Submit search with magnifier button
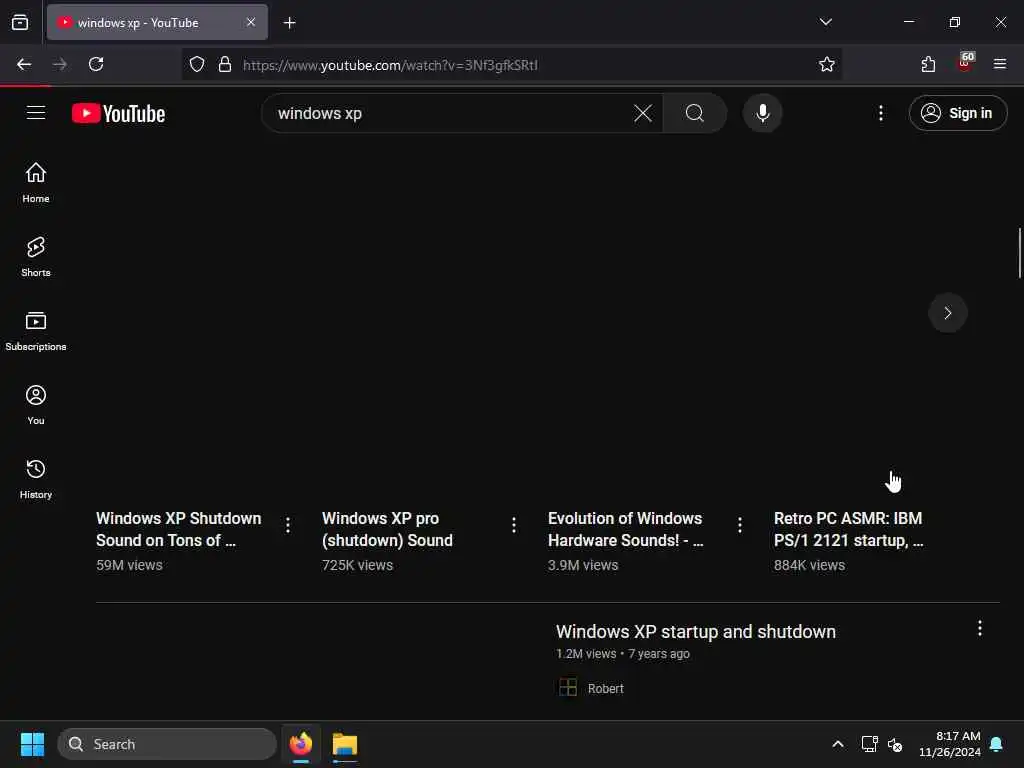Viewport: 1024px width, 768px height. click(695, 113)
